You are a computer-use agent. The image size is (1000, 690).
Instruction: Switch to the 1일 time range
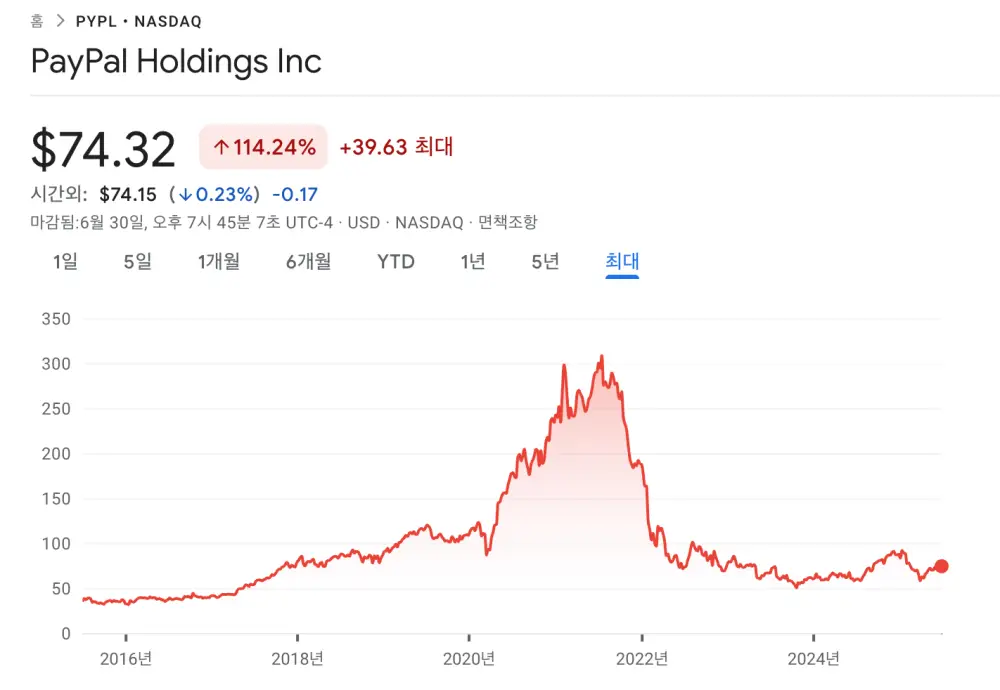click(x=64, y=262)
